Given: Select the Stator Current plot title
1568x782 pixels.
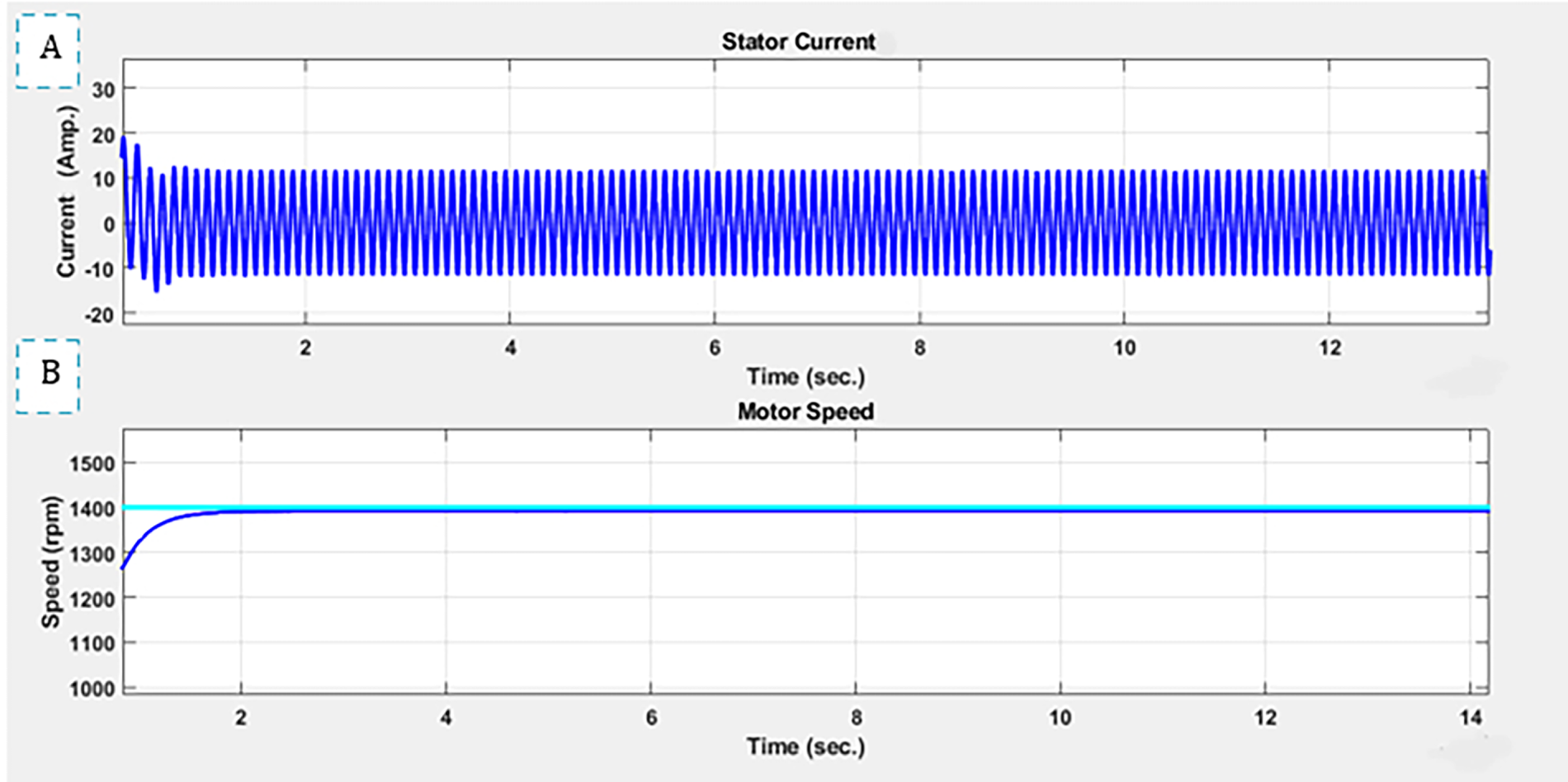Looking at the screenshot, I should pos(797,41).
